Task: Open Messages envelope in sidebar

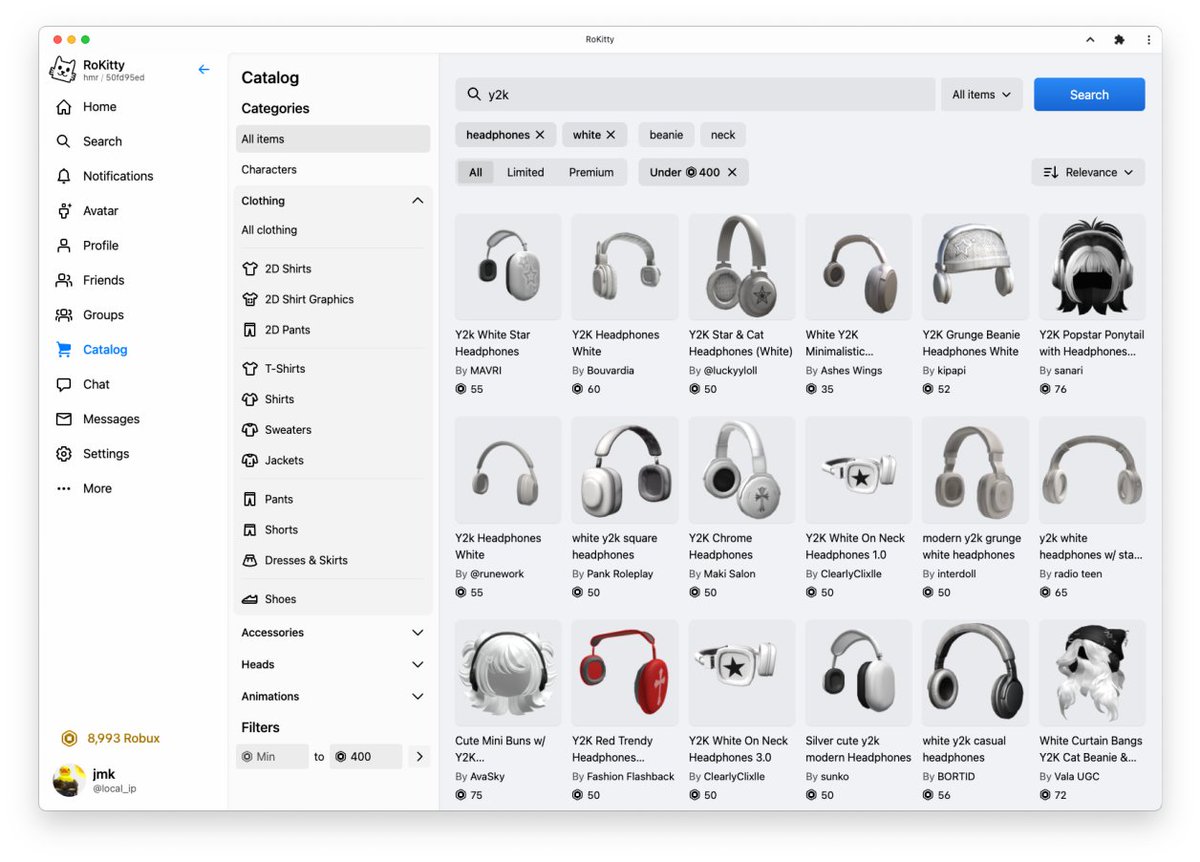Action: click(x=111, y=419)
